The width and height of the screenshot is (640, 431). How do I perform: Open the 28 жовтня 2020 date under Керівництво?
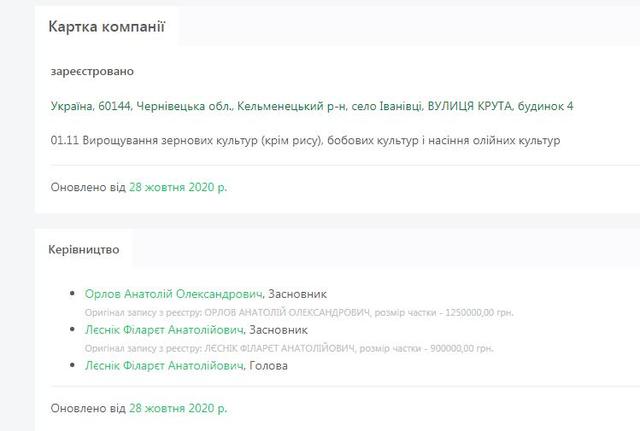pos(178,408)
